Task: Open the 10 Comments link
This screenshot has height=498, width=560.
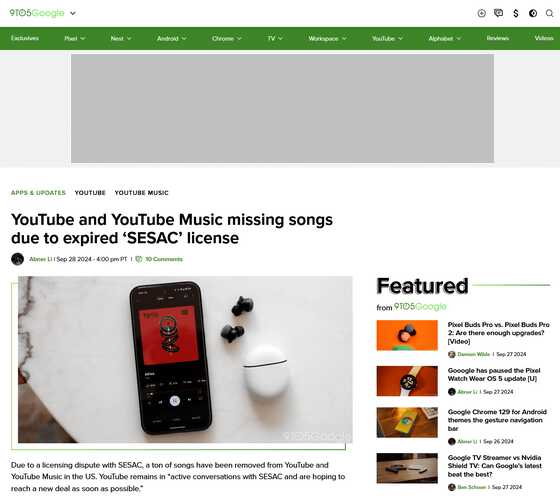Action: click(x=164, y=259)
